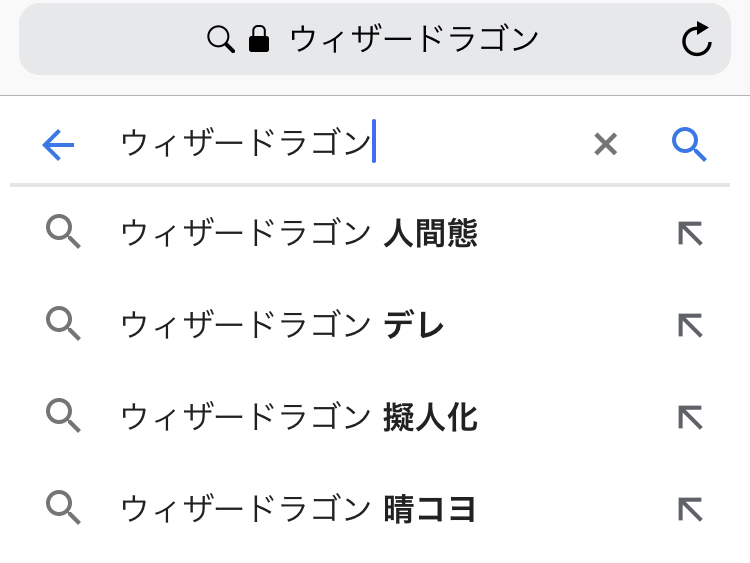Image resolution: width=750 pixels, height=563 pixels.
Task: Tap the magnifier icon in the address bar
Action: click(220, 40)
